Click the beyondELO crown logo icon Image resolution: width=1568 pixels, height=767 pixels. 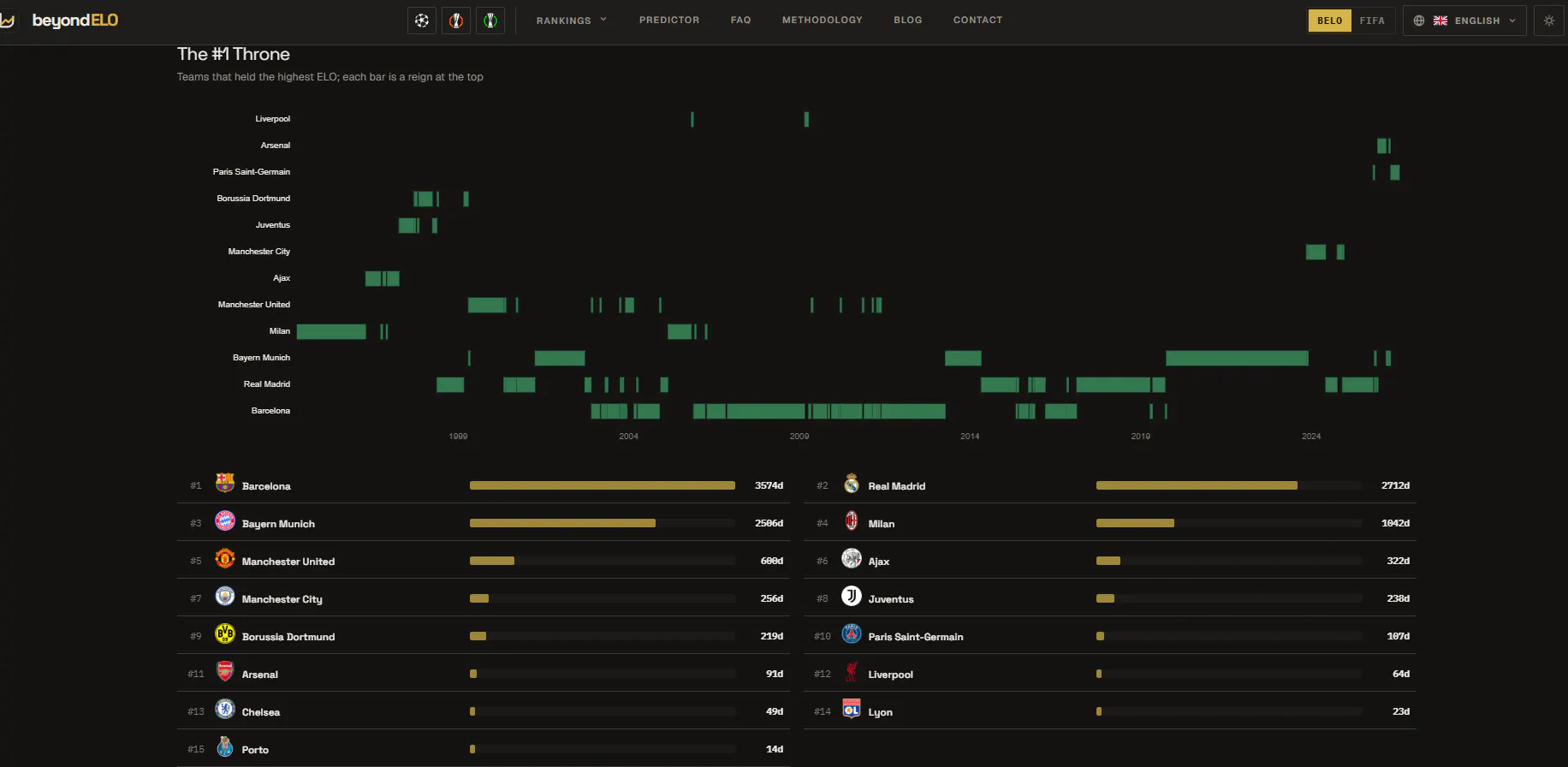click(x=8, y=21)
